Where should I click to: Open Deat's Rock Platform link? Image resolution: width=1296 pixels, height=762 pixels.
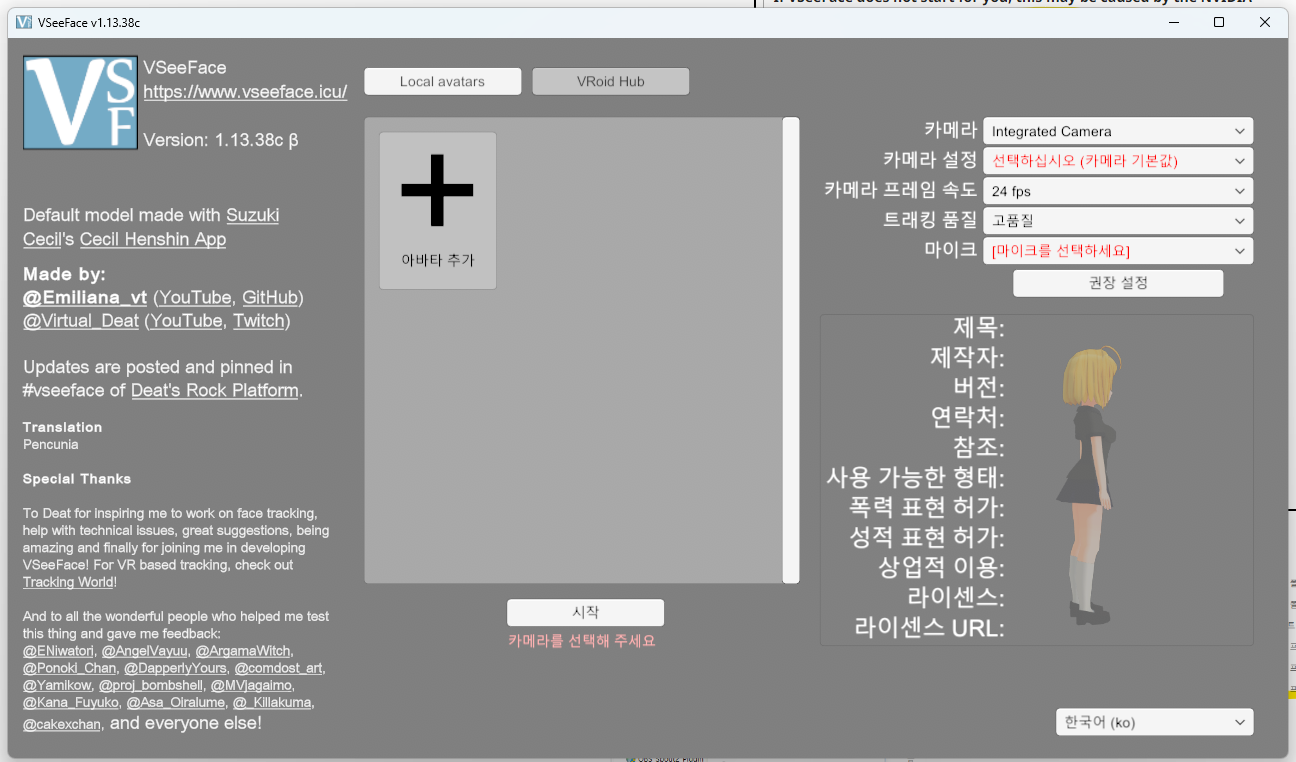click(215, 390)
